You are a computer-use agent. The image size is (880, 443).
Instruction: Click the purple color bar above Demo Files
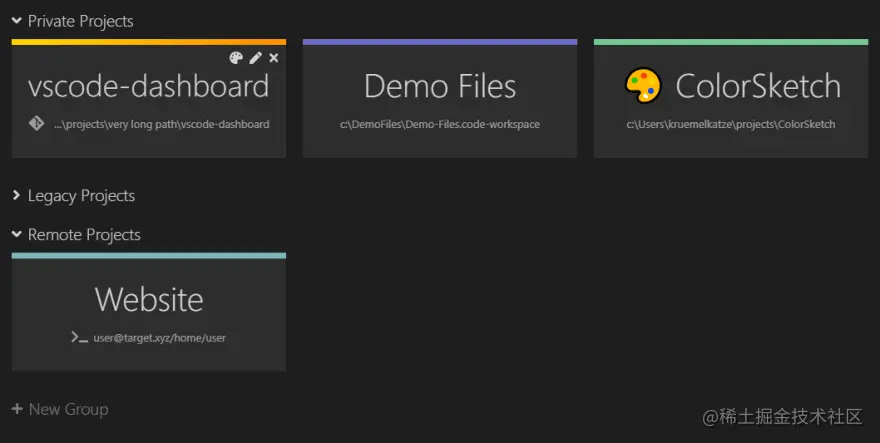[x=440, y=42]
